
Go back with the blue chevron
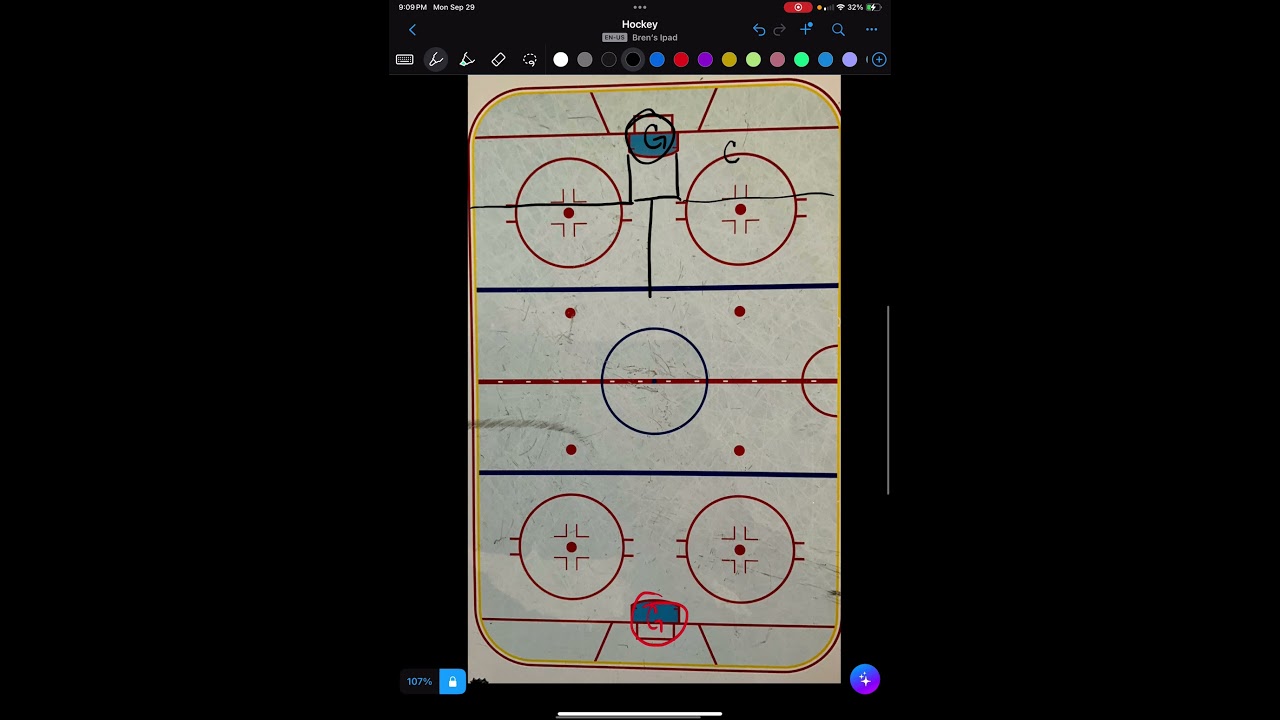pyautogui.click(x=412, y=30)
